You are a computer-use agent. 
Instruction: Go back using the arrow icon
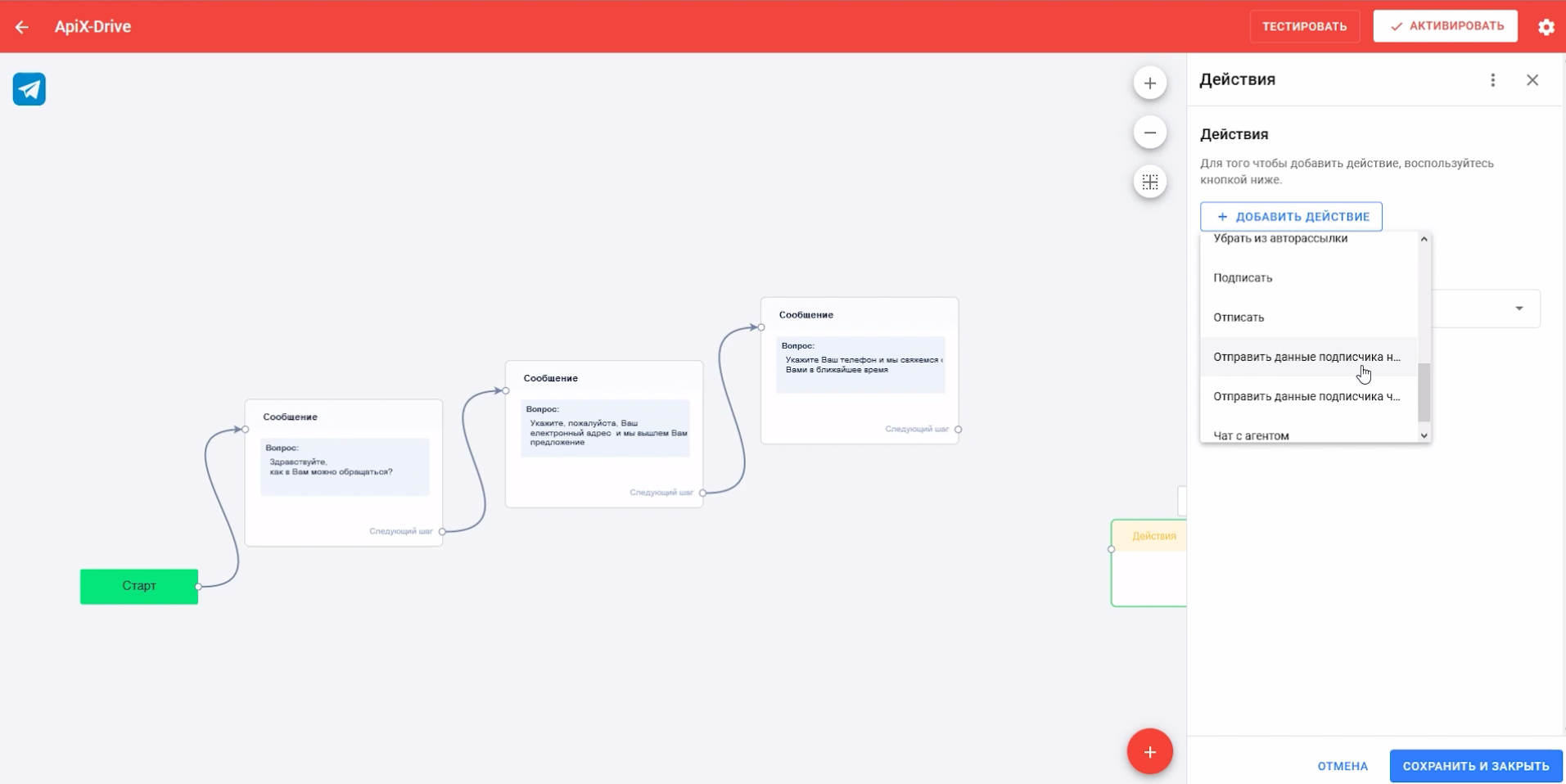(22, 27)
